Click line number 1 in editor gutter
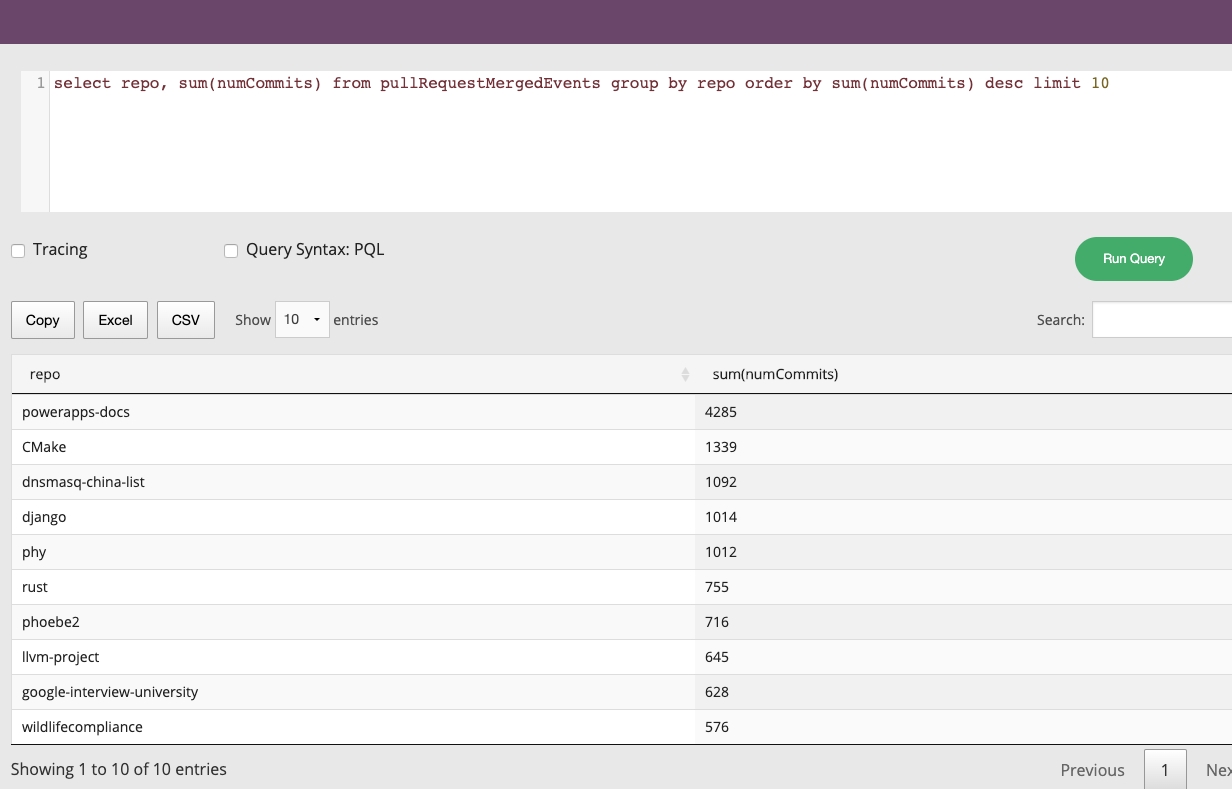The width and height of the screenshot is (1232, 789). (40, 83)
